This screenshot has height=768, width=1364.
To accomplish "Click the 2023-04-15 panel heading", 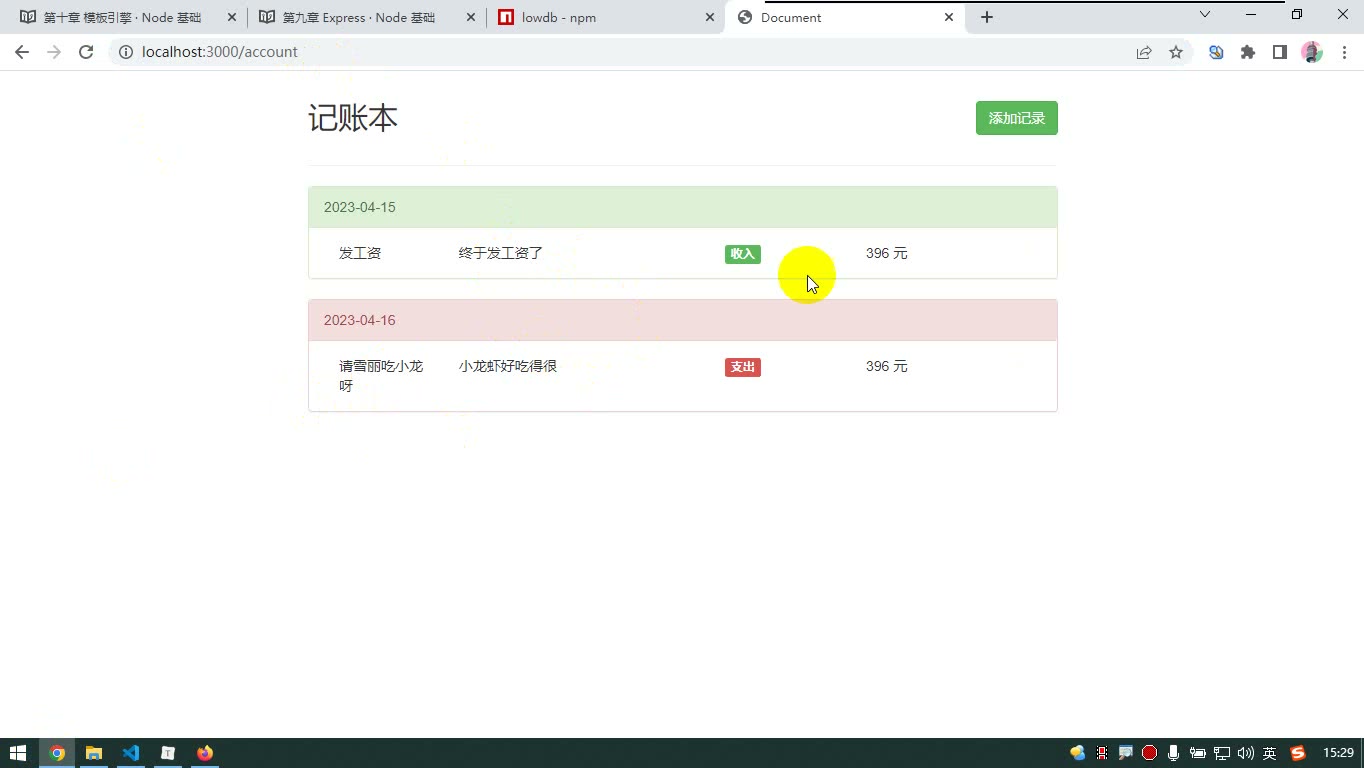I will tap(683, 207).
